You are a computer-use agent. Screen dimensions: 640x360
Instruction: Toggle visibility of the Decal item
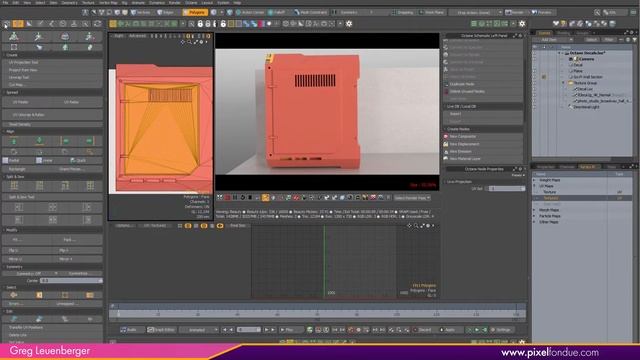click(535, 65)
